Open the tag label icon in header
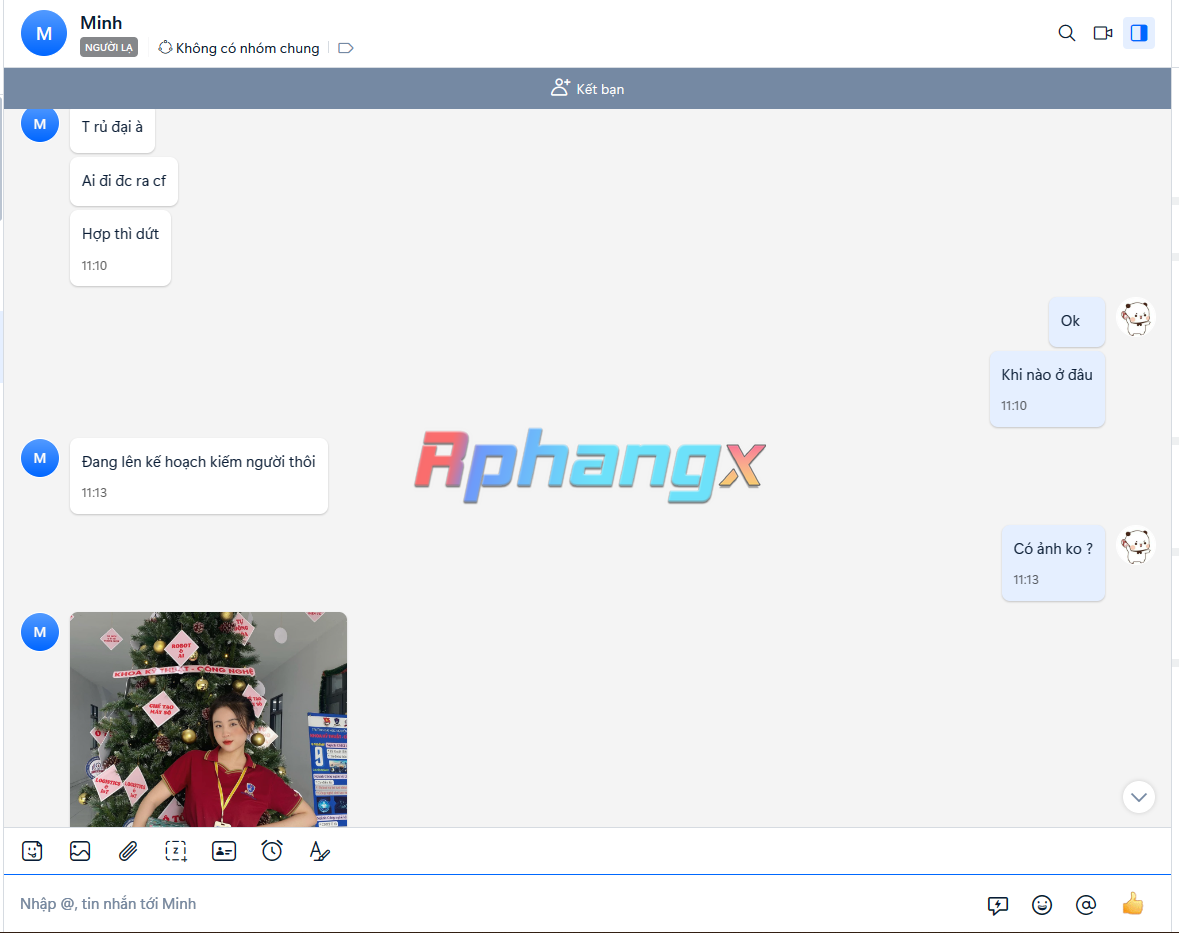This screenshot has width=1179, height=933. point(346,48)
